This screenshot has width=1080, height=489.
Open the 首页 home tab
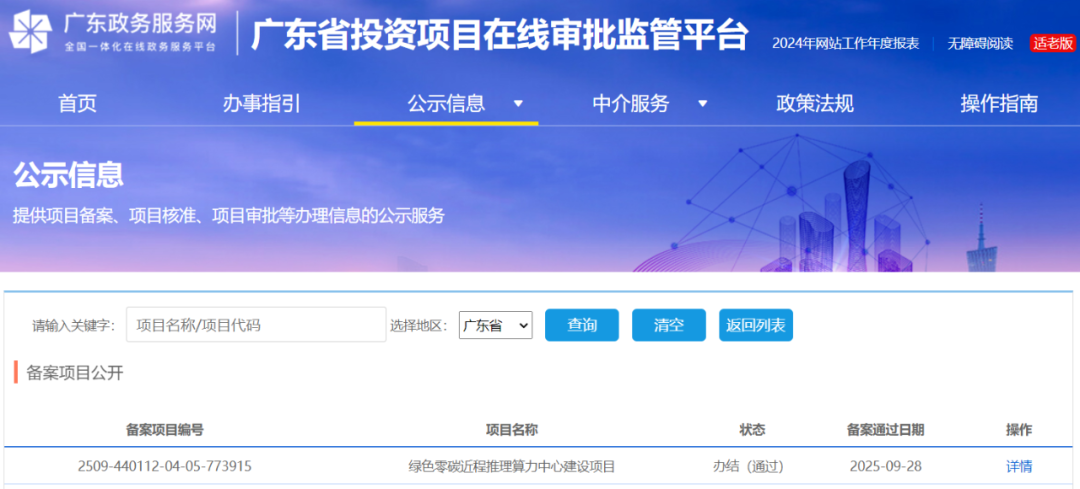coord(77,104)
